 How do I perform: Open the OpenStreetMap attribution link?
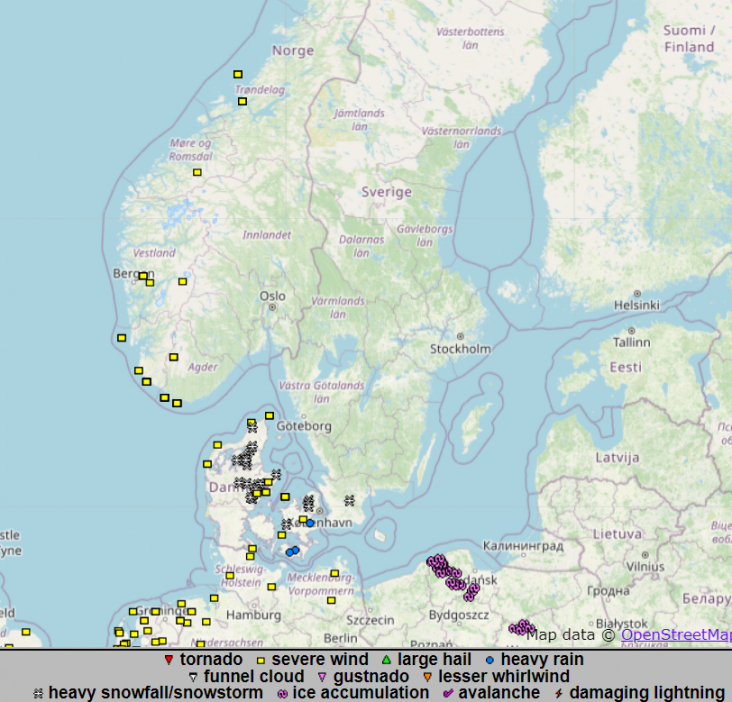[x=676, y=635]
